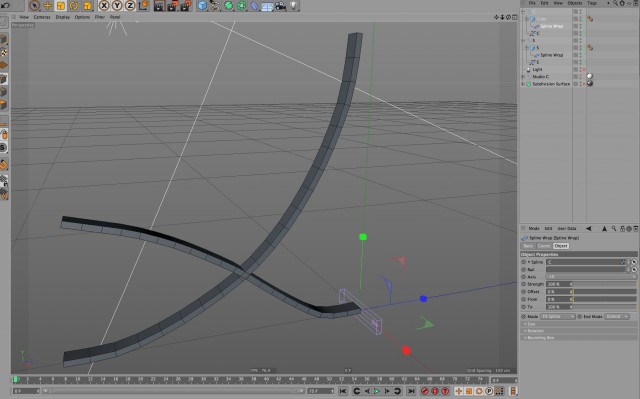Switch to the Basic tab

[528, 246]
